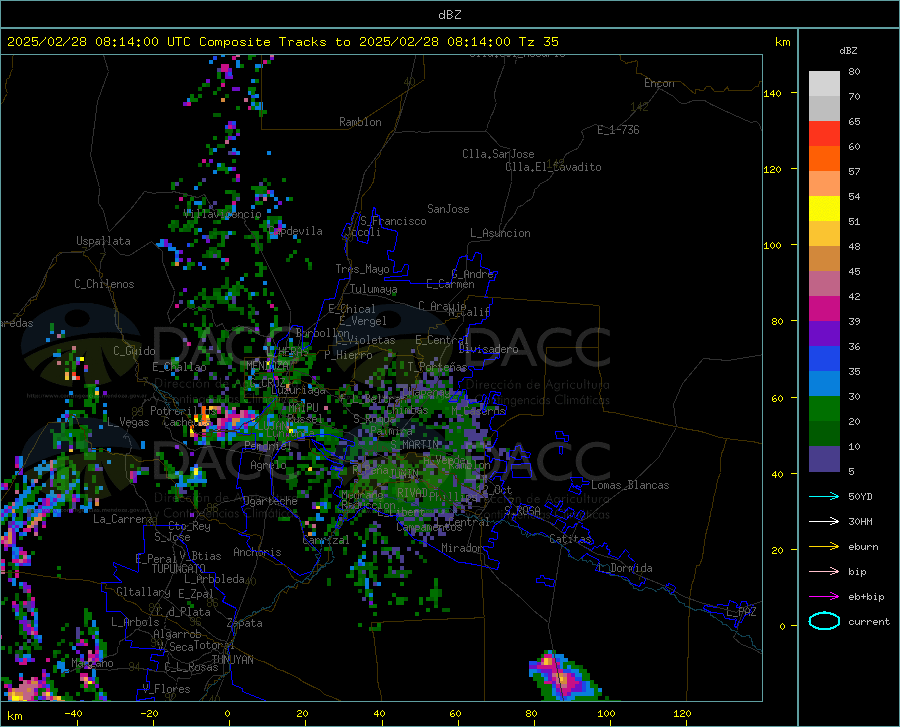Click the magenta eb+bip arrow legend icon
Viewport: 900px width, 727px height.
(x=824, y=596)
